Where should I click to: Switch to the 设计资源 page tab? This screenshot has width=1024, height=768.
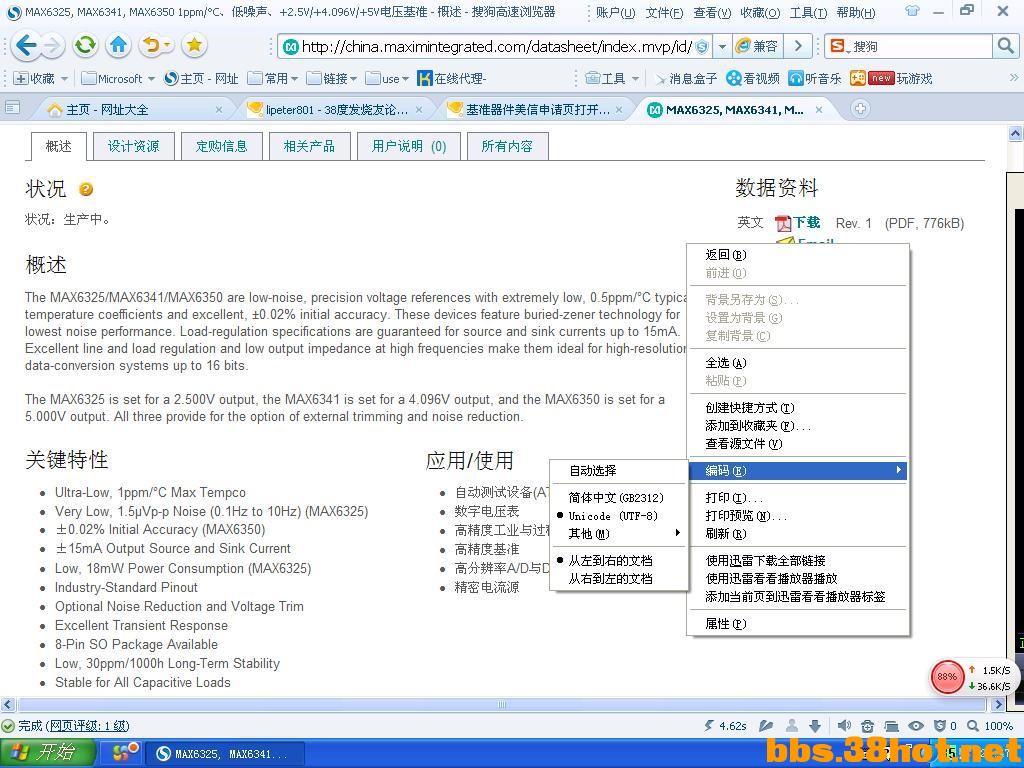click(134, 146)
